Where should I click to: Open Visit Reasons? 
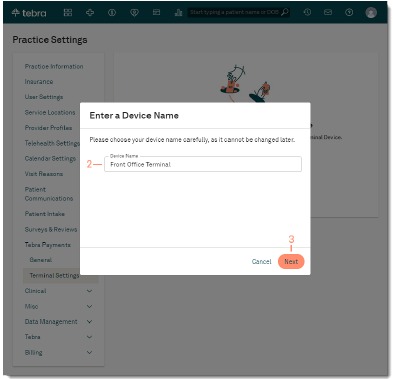pos(44,174)
